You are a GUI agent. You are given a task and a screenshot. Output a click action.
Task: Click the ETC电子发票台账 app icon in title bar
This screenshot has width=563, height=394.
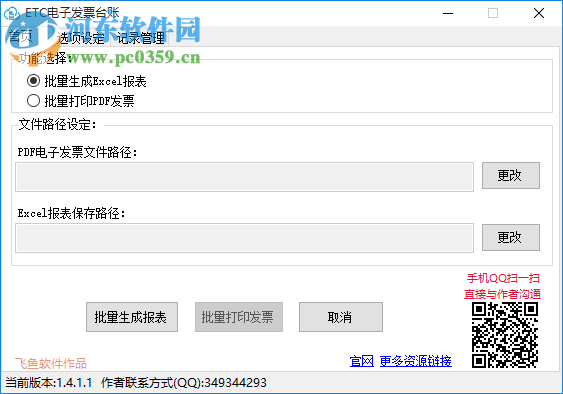pos(11,14)
